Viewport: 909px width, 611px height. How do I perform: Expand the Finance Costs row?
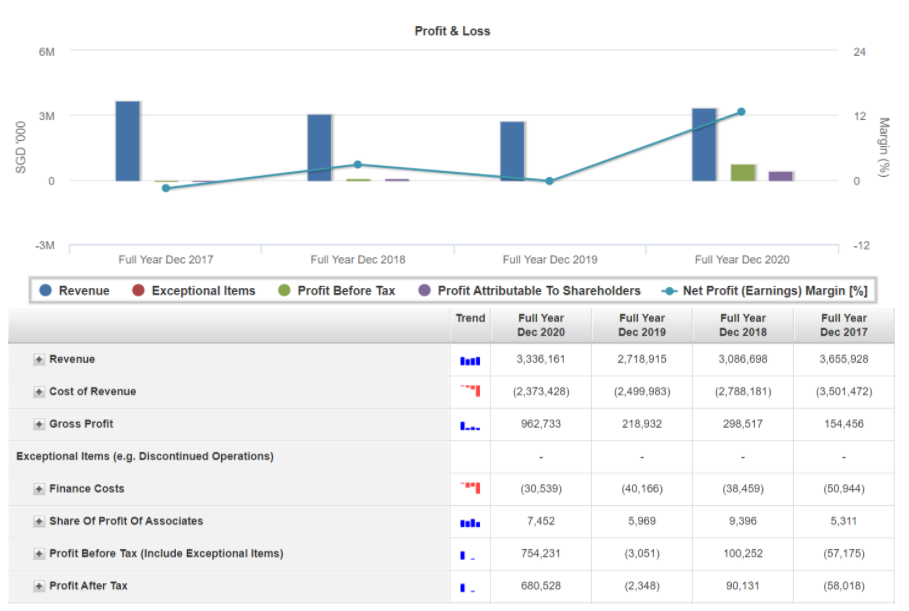(39, 489)
